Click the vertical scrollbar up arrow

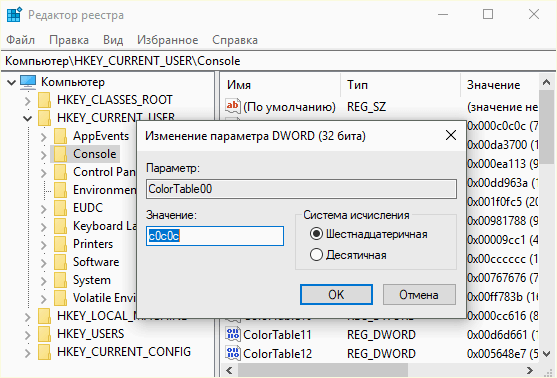pyautogui.click(x=547, y=82)
